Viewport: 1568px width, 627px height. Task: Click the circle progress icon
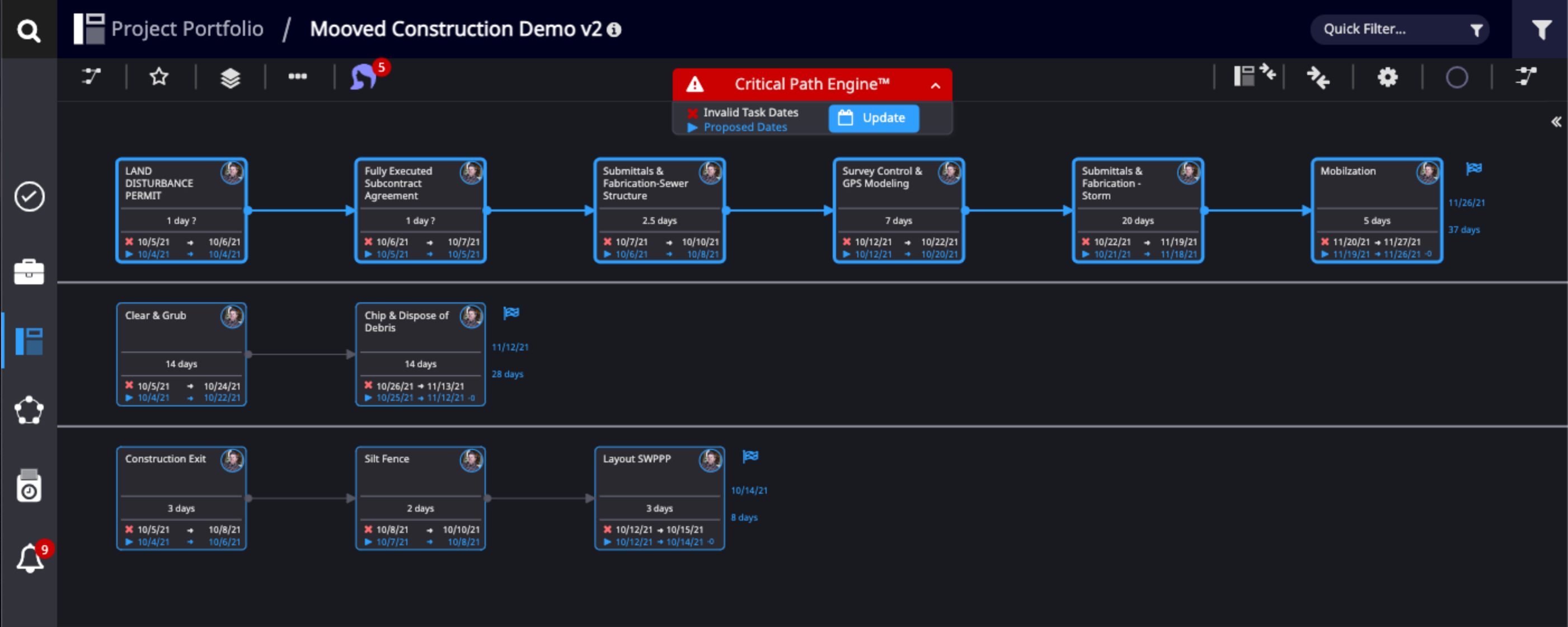(1457, 77)
